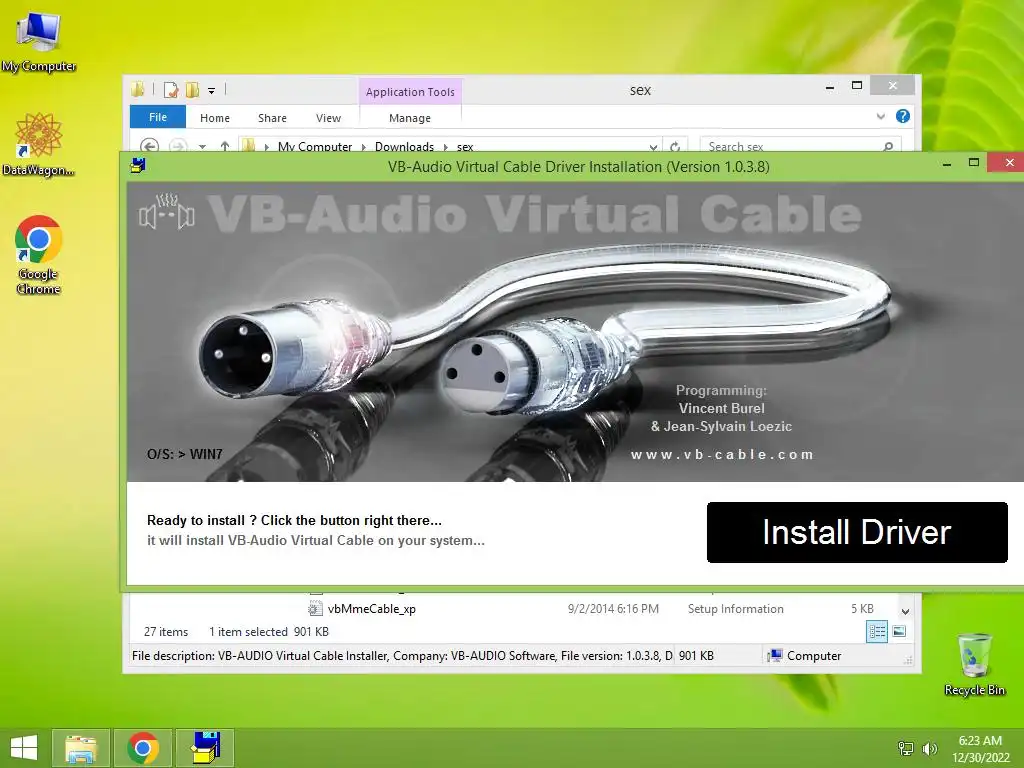Click the Install Driver button
The width and height of the screenshot is (1024, 768).
[x=857, y=532]
